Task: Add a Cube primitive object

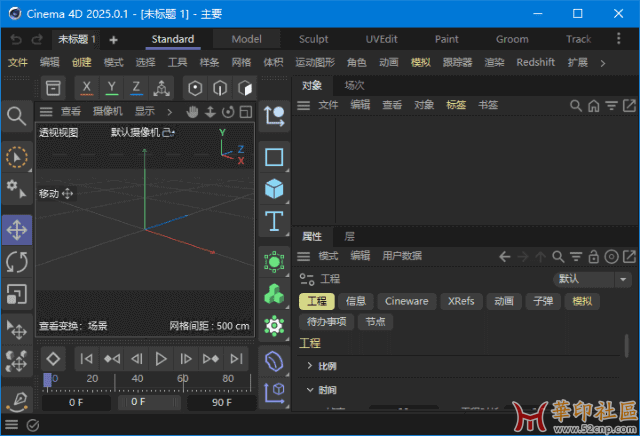Action: tap(274, 189)
